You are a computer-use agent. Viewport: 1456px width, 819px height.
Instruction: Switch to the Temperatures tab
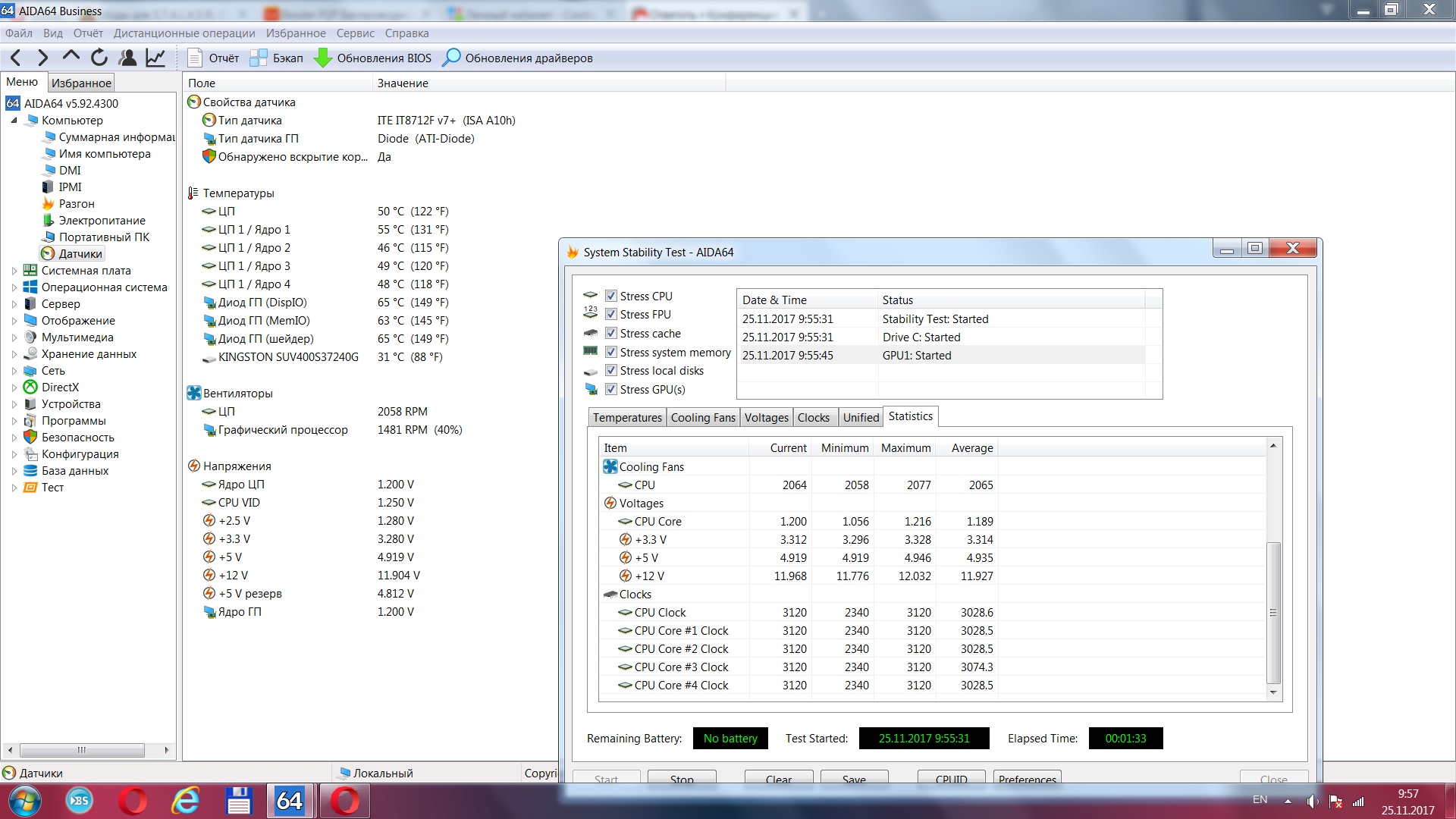(627, 418)
